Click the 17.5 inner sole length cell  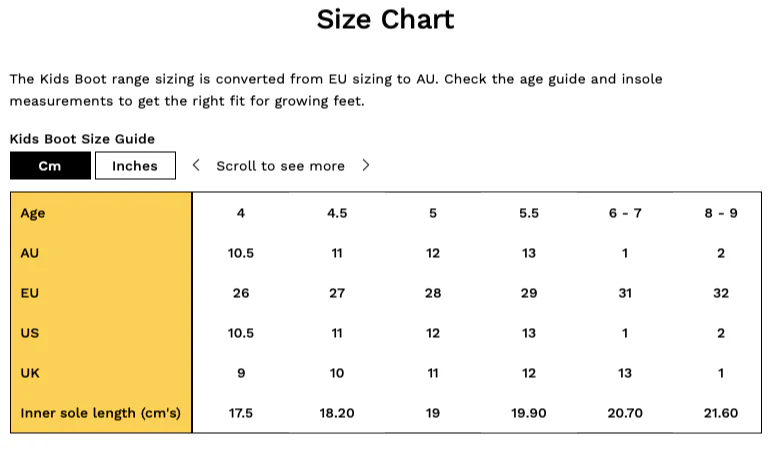pyautogui.click(x=241, y=413)
